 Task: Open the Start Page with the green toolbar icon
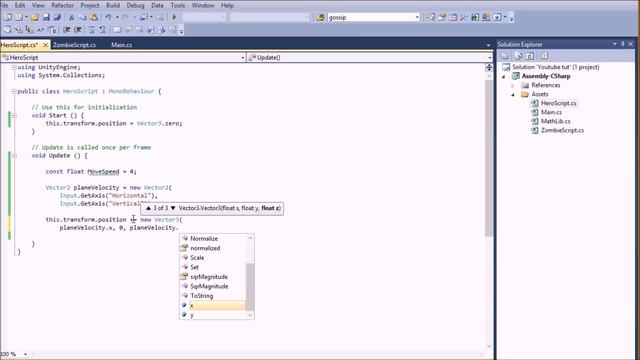point(475,17)
